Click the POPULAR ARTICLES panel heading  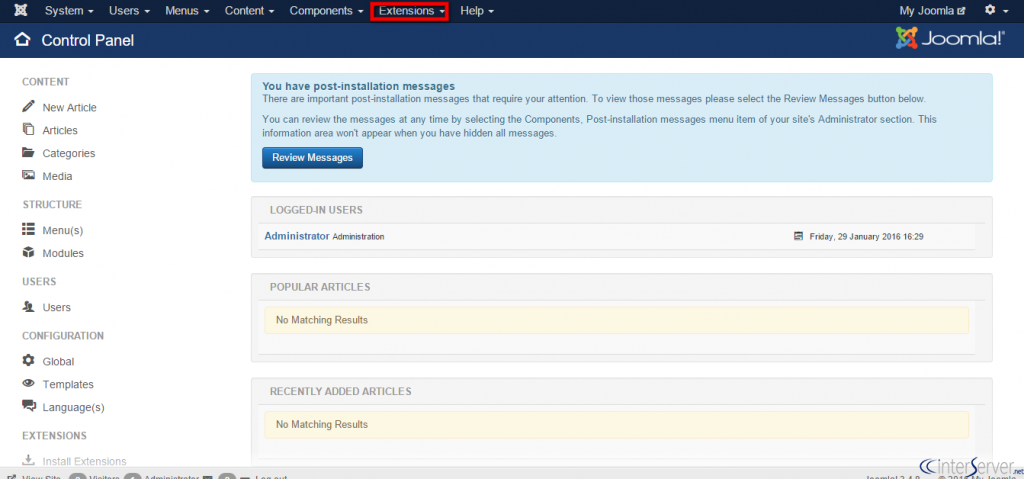320,287
